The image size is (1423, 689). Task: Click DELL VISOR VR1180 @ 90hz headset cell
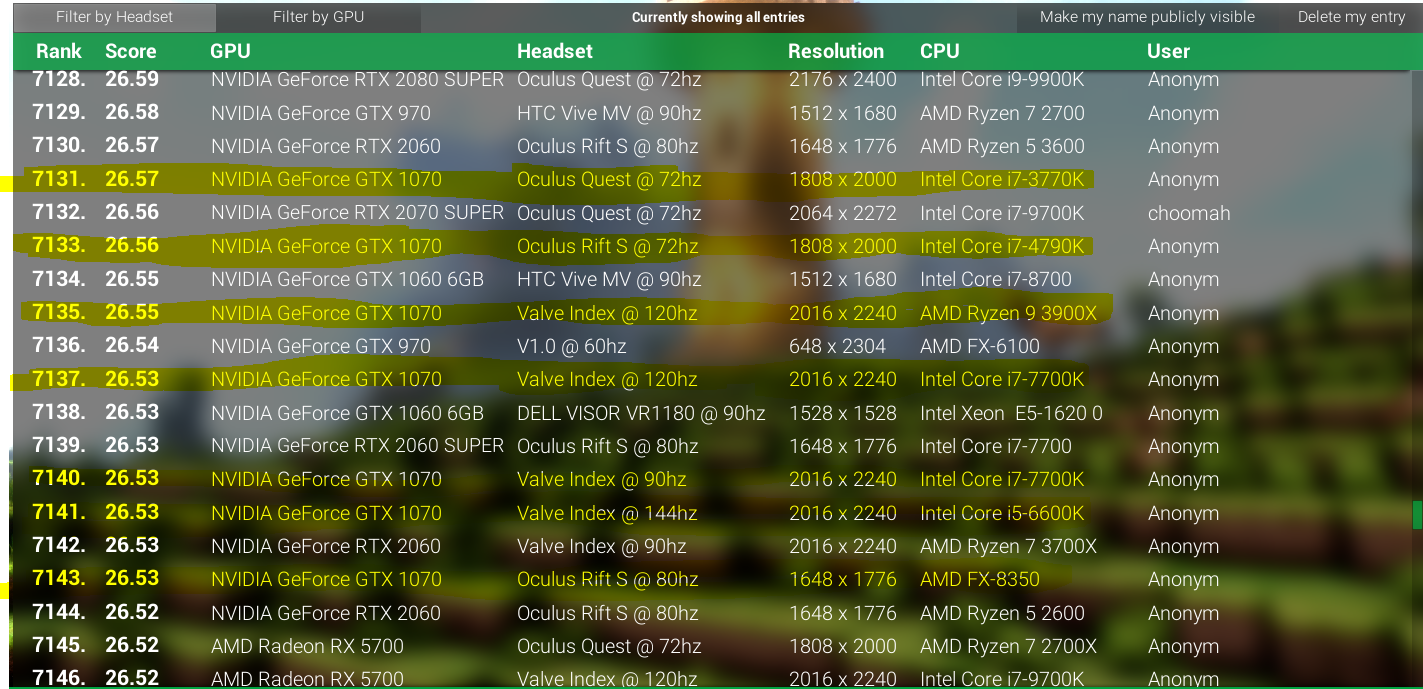point(641,413)
